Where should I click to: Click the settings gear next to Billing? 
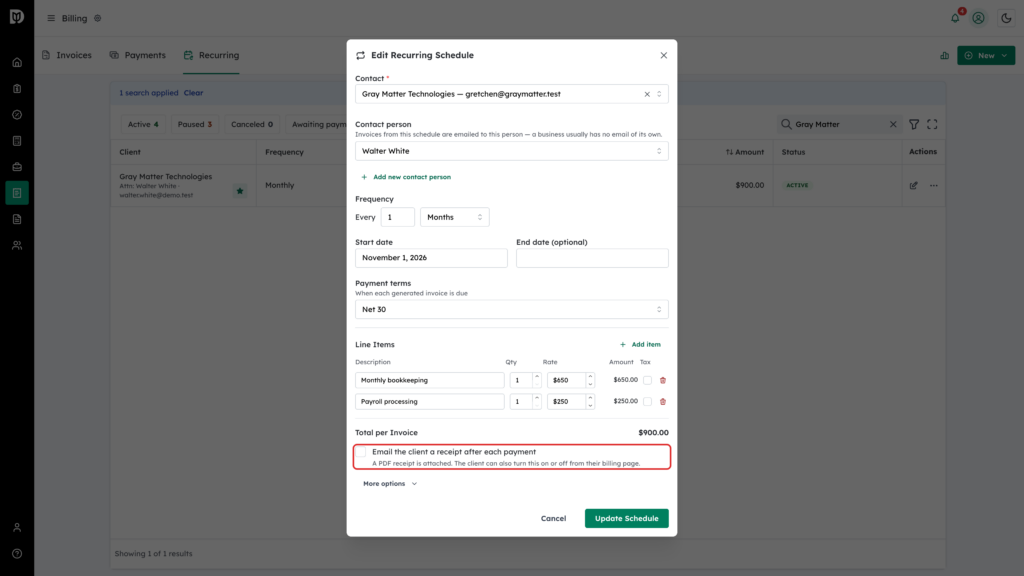pyautogui.click(x=97, y=18)
